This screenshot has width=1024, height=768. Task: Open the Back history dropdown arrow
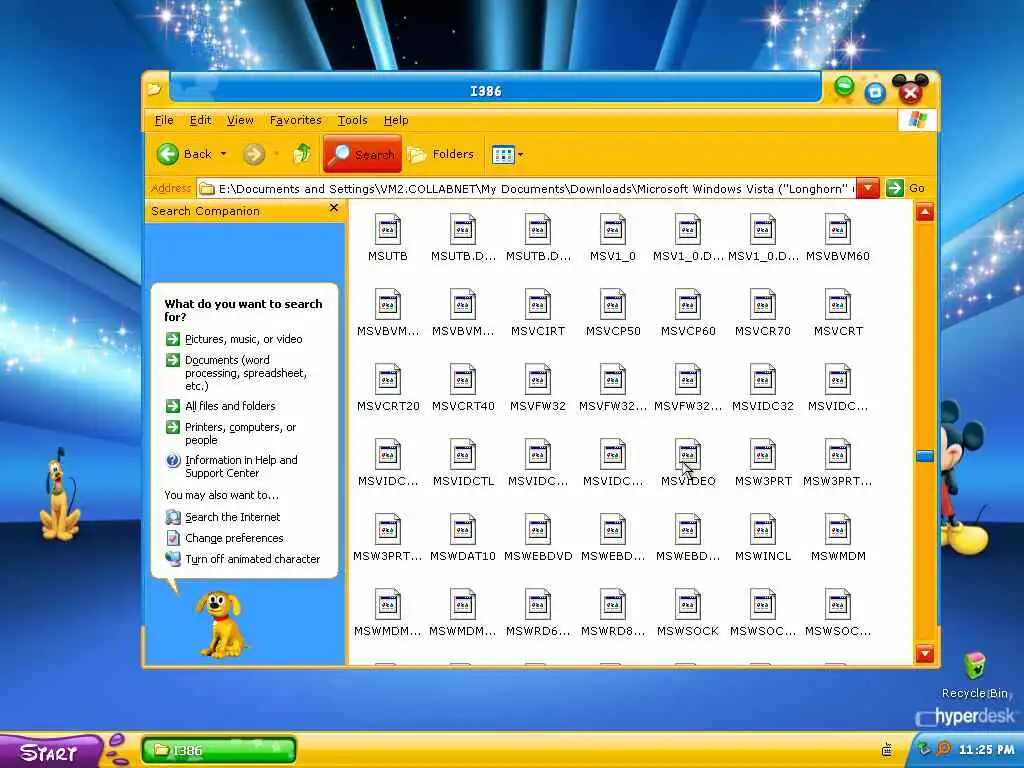[x=223, y=154]
